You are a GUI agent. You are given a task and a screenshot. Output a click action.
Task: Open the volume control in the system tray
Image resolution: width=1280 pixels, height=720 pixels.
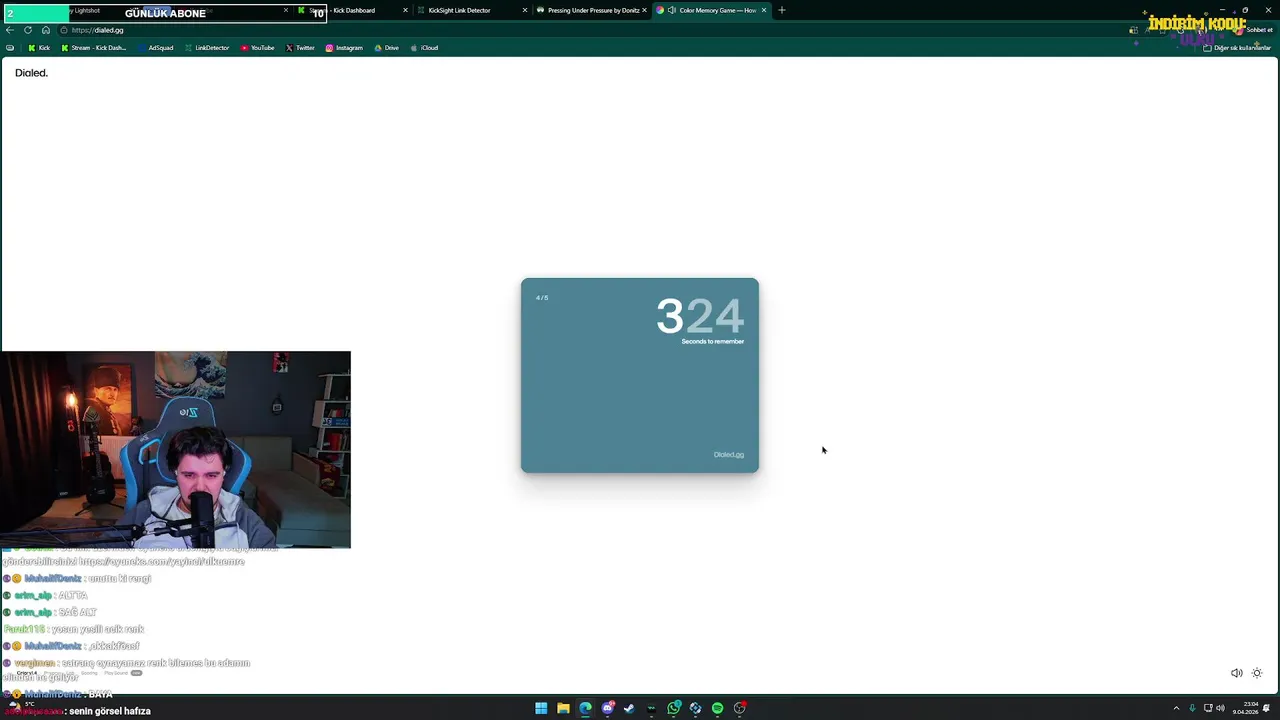tap(1220, 708)
